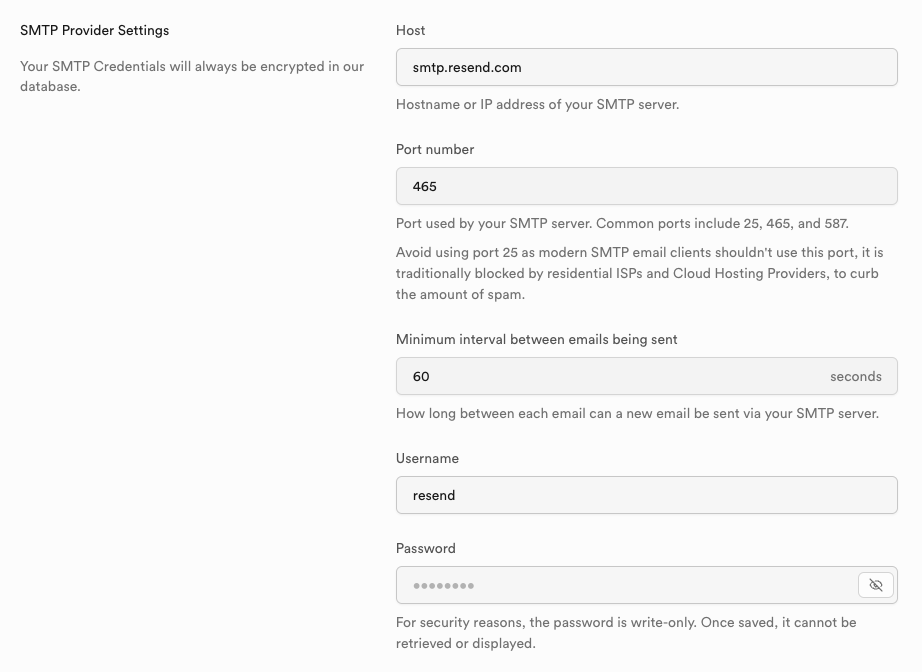Click the "Avoid using port 25" warning paragraph
The width and height of the screenshot is (922, 672).
639,273
